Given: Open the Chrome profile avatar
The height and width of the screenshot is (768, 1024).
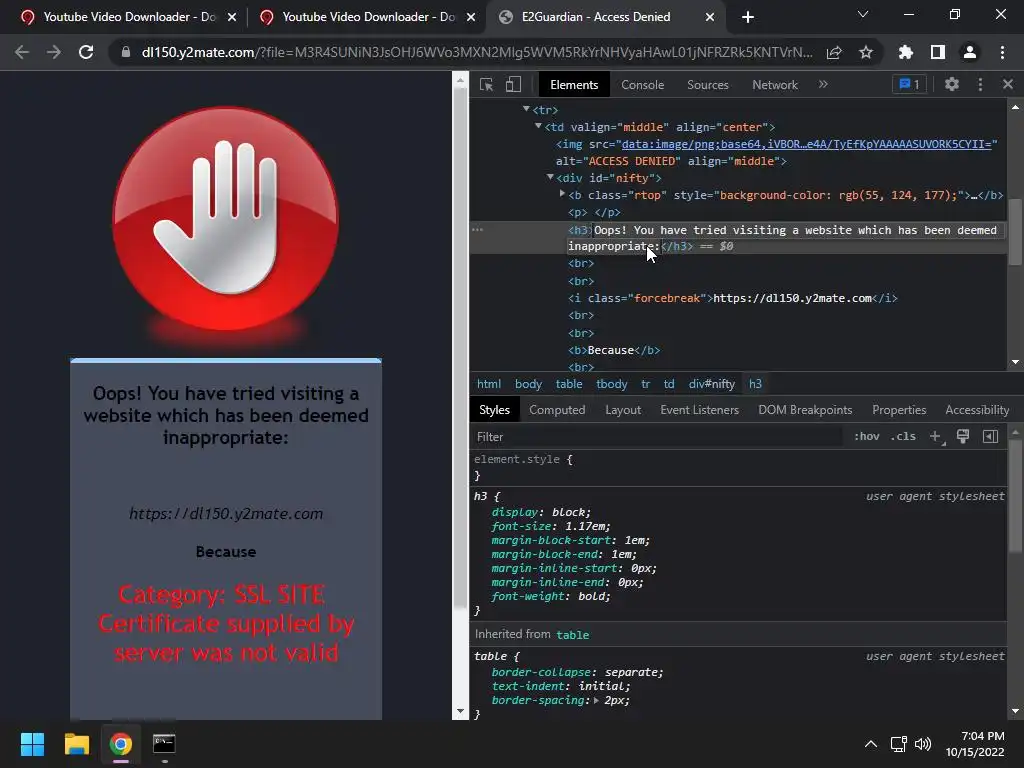Looking at the screenshot, I should coord(970,52).
